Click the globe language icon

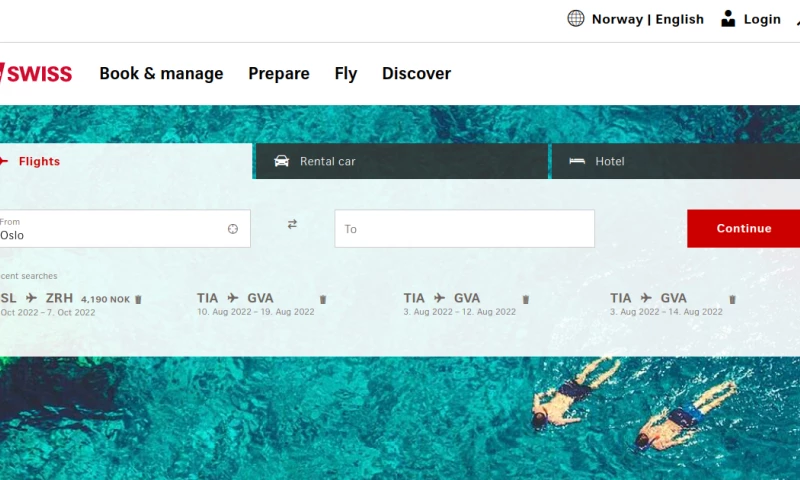click(x=576, y=18)
